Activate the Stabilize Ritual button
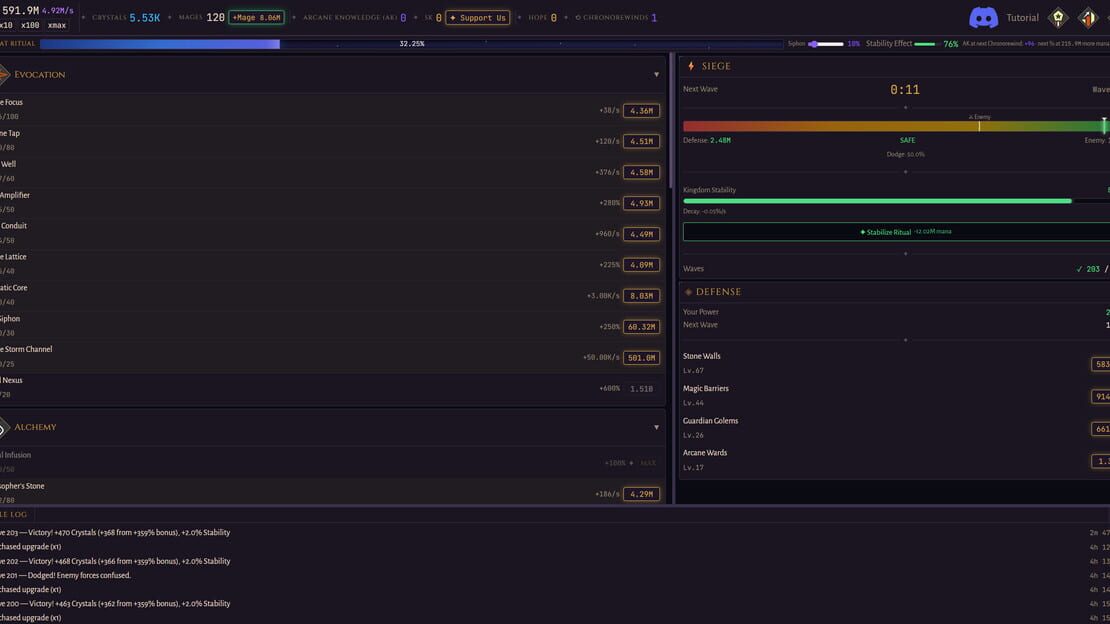This screenshot has width=1110, height=624. pos(896,232)
